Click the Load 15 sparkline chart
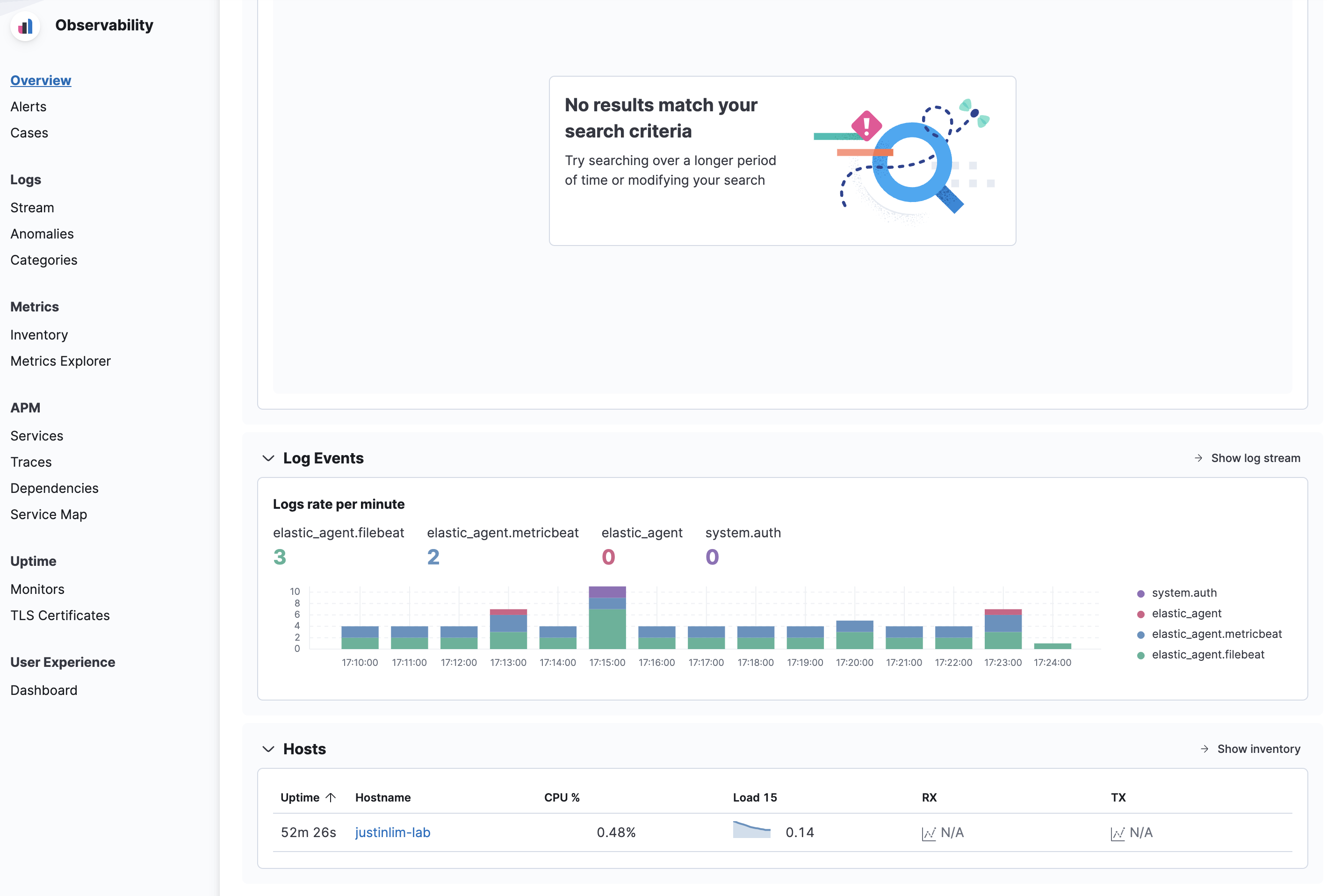 [x=751, y=831]
